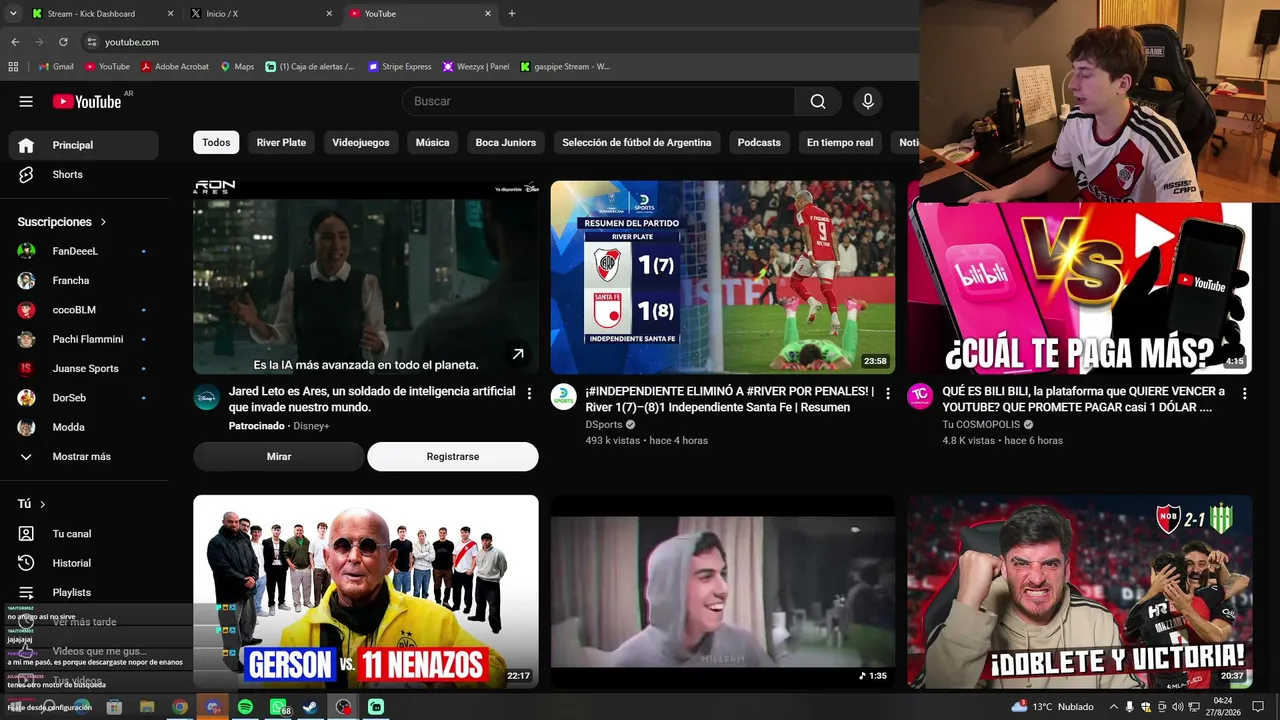Image resolution: width=1280 pixels, height=720 pixels.
Task: Open OBS Studio from the taskbar
Action: coord(344,707)
